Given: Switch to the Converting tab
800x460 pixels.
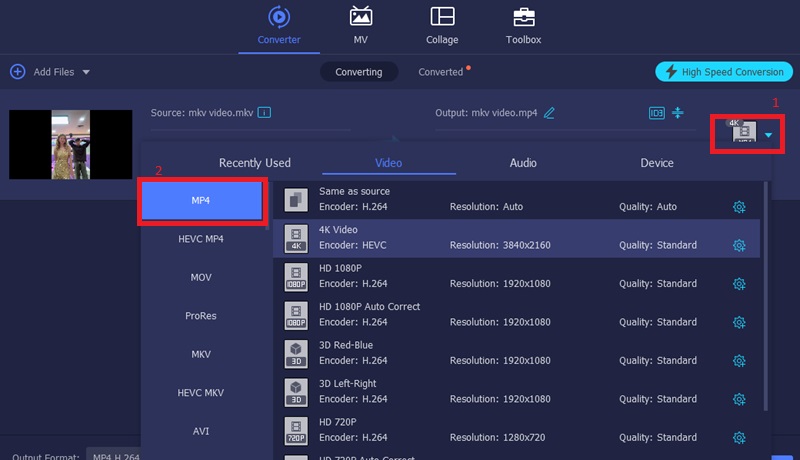Looking at the screenshot, I should pos(359,72).
